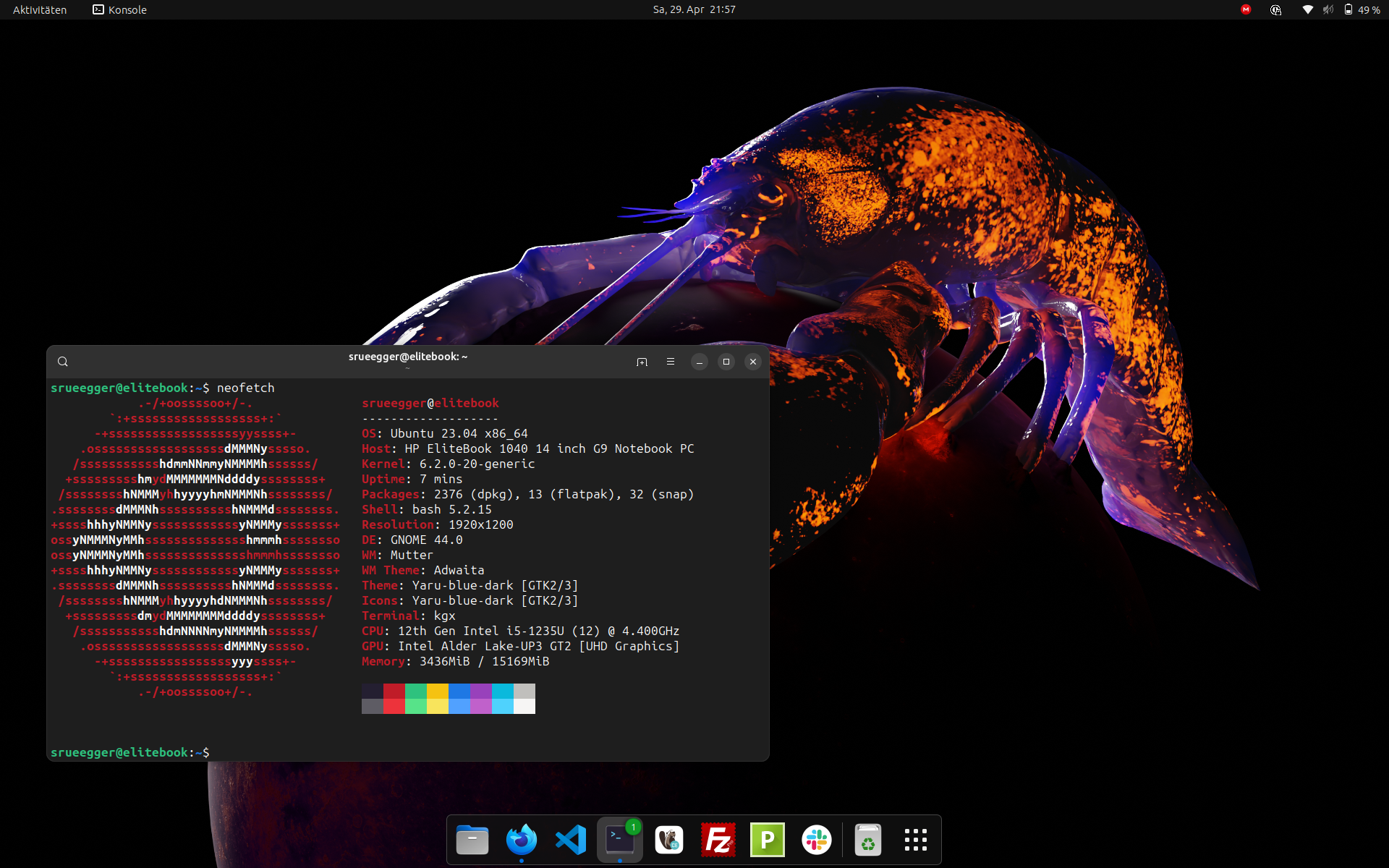Click the Theme: Yaru-blue-dark line
The height and width of the screenshot is (868, 1389).
click(x=470, y=585)
